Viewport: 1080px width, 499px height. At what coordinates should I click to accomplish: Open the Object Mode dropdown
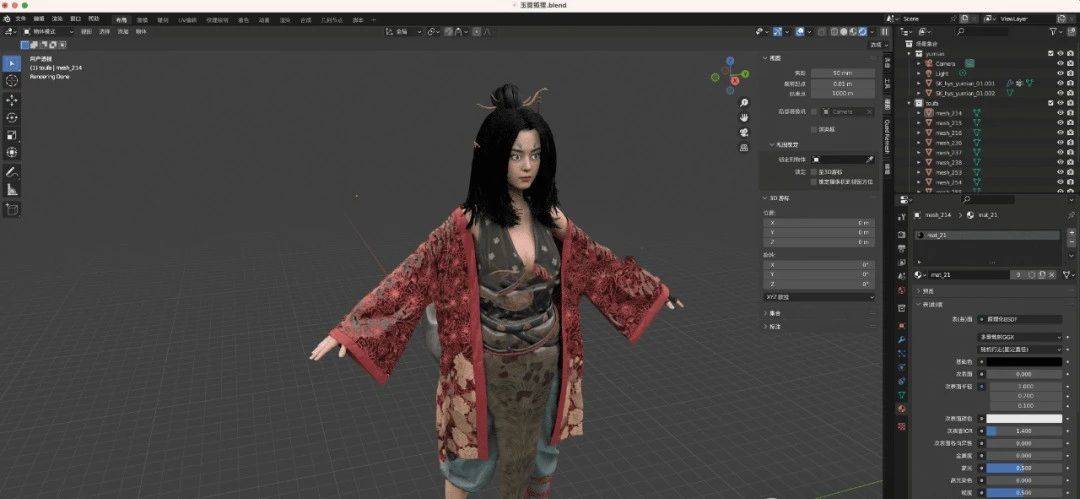point(48,32)
